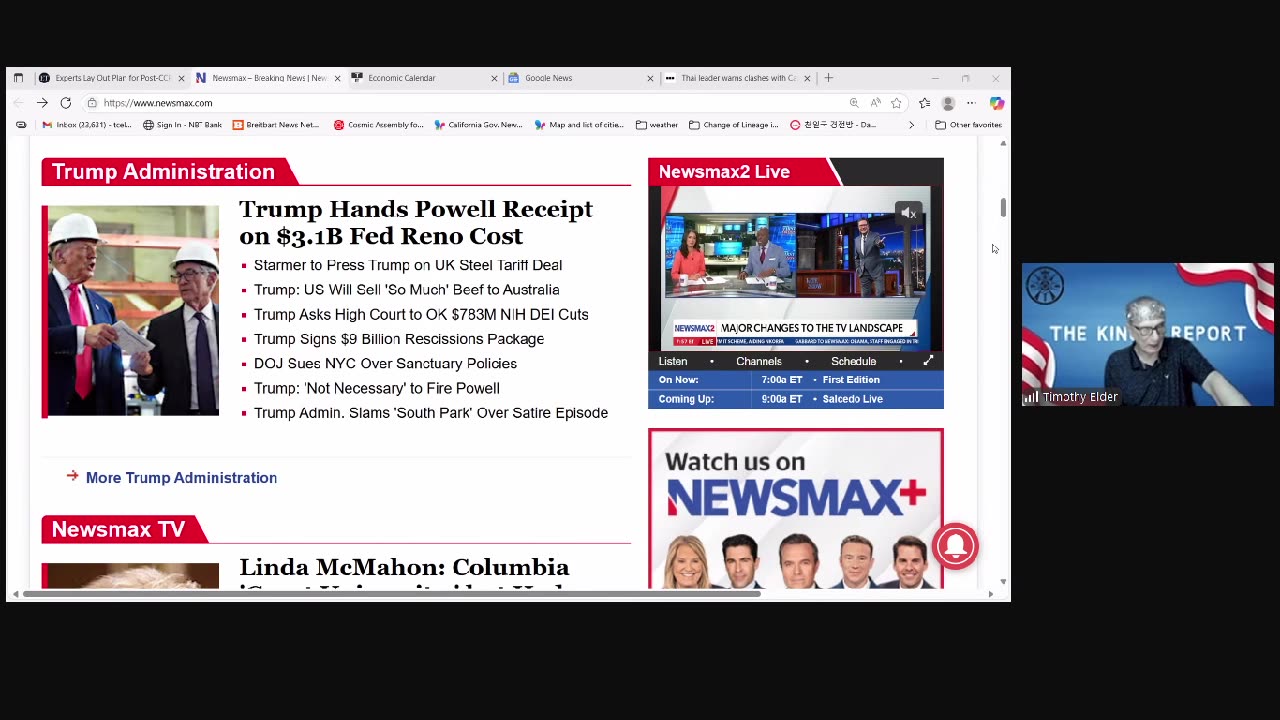Open the zoom magnifier in address bar
The width and height of the screenshot is (1280, 720).
point(854,103)
